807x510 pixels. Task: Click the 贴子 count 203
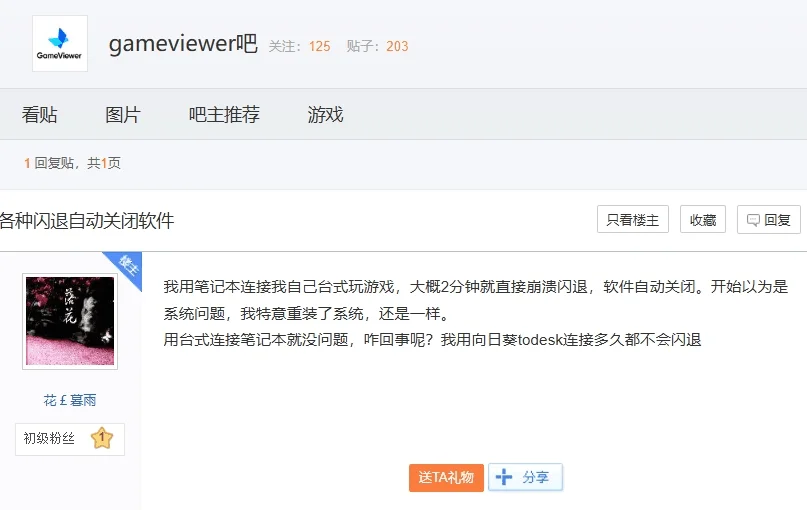coord(397,46)
